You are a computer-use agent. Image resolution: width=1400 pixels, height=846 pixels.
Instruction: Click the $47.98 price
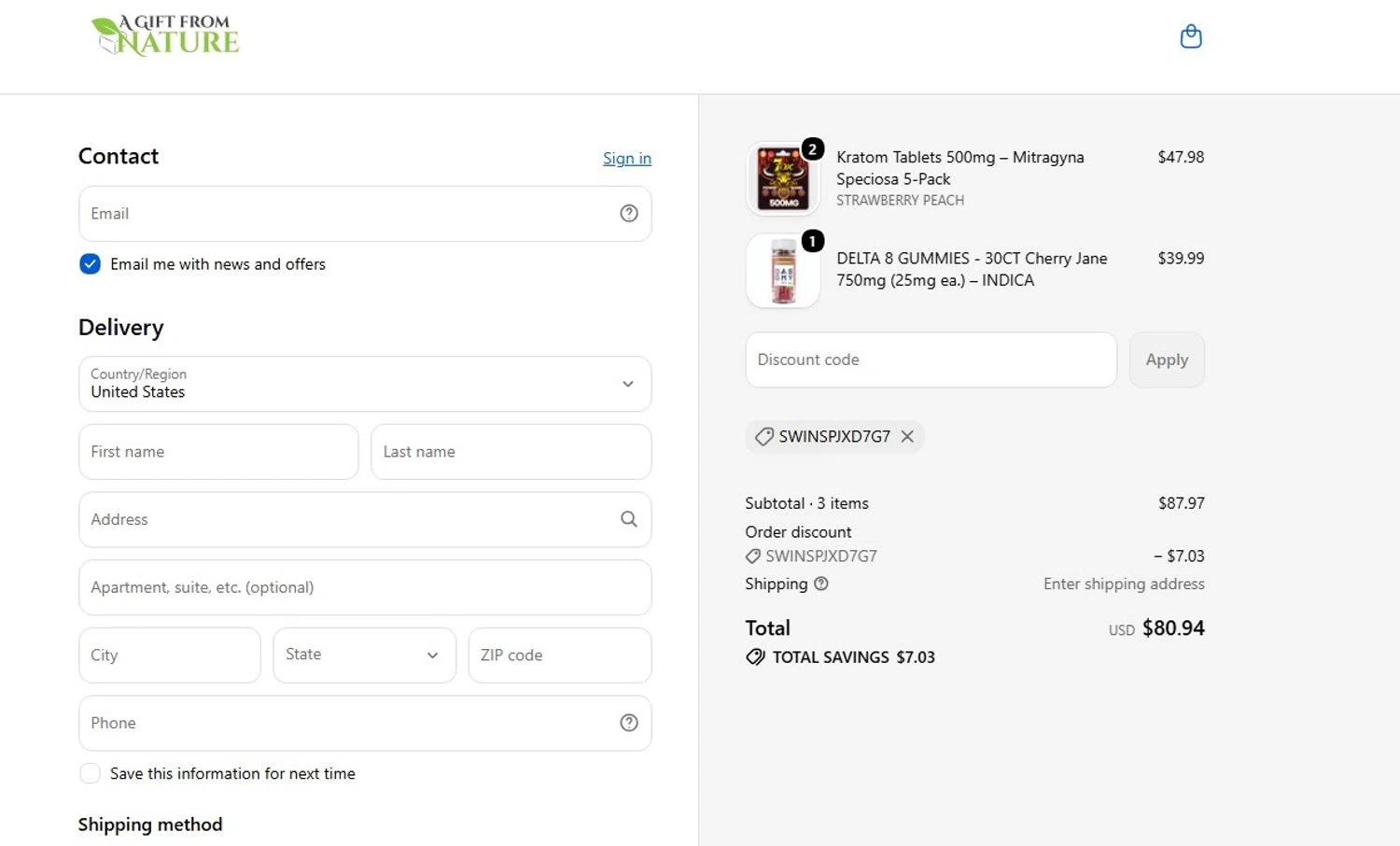click(1181, 157)
